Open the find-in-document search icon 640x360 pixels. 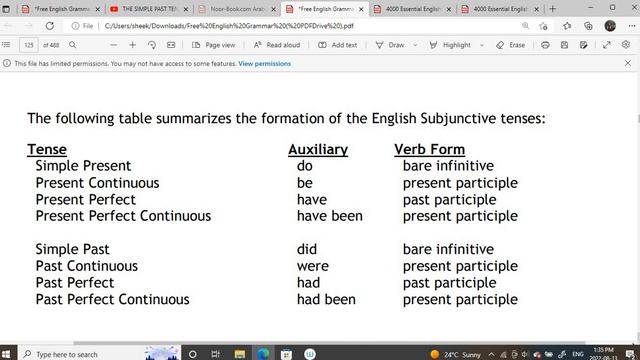point(72,45)
